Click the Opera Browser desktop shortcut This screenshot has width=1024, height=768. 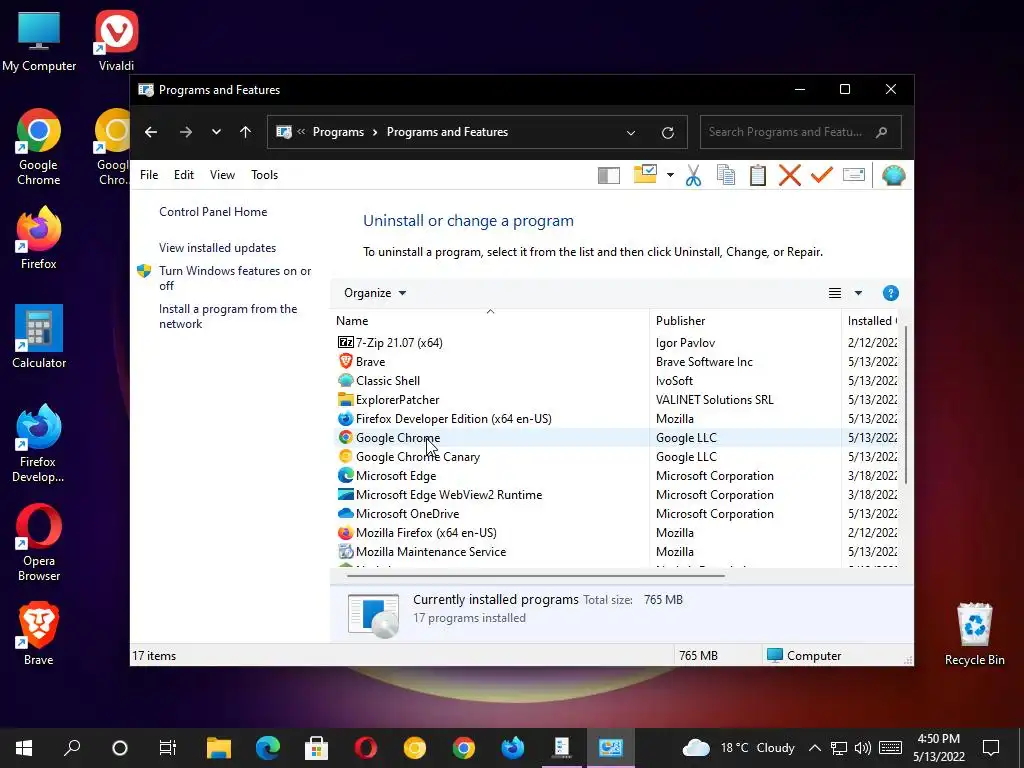click(x=39, y=543)
